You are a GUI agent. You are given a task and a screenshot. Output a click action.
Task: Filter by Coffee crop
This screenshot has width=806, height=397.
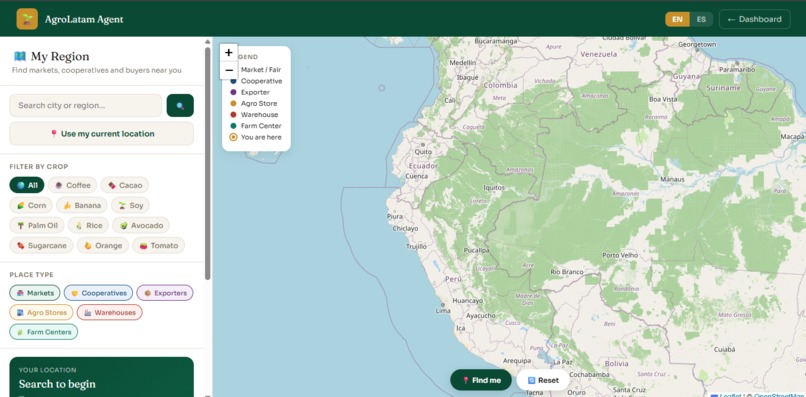[72, 185]
